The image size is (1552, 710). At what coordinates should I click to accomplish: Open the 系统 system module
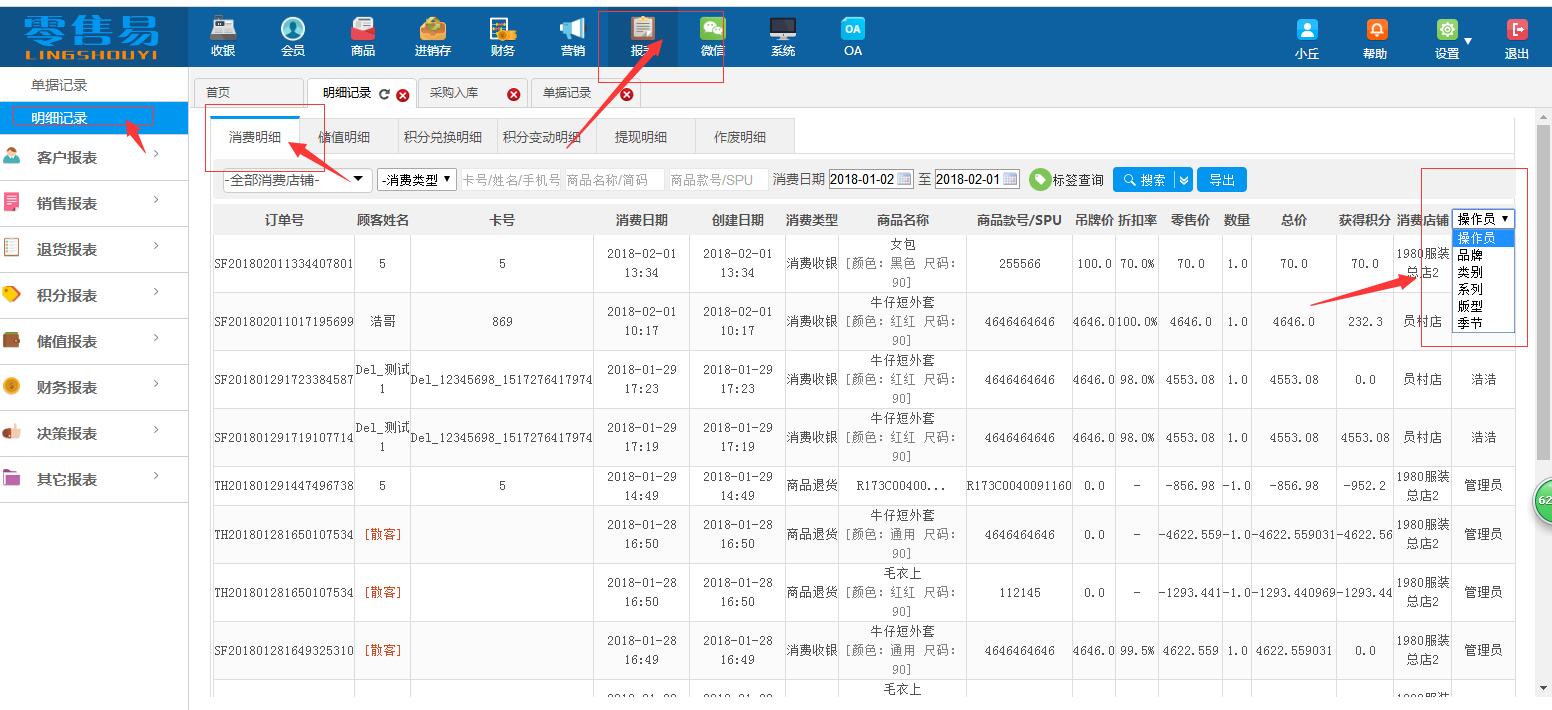tap(781, 35)
